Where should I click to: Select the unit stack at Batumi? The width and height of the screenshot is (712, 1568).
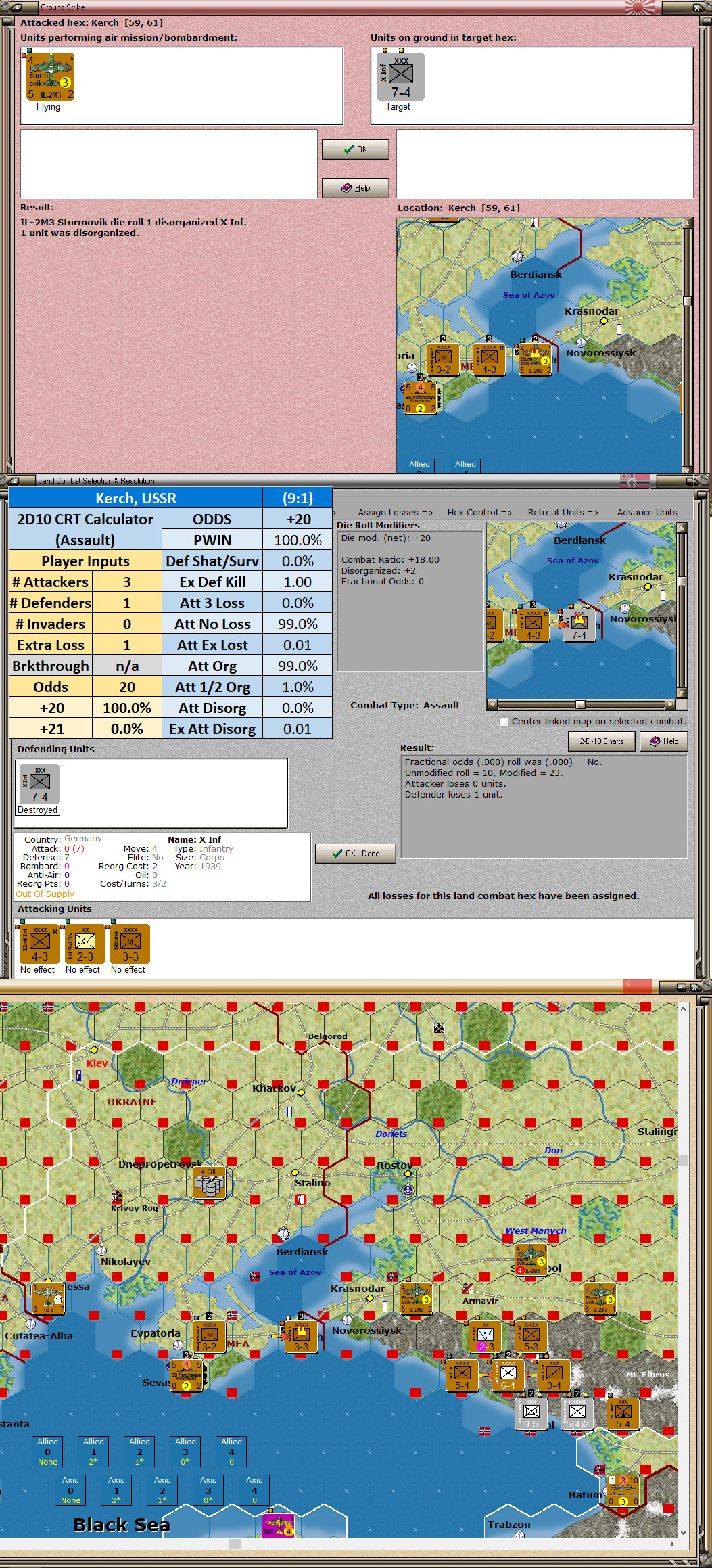[623, 1490]
